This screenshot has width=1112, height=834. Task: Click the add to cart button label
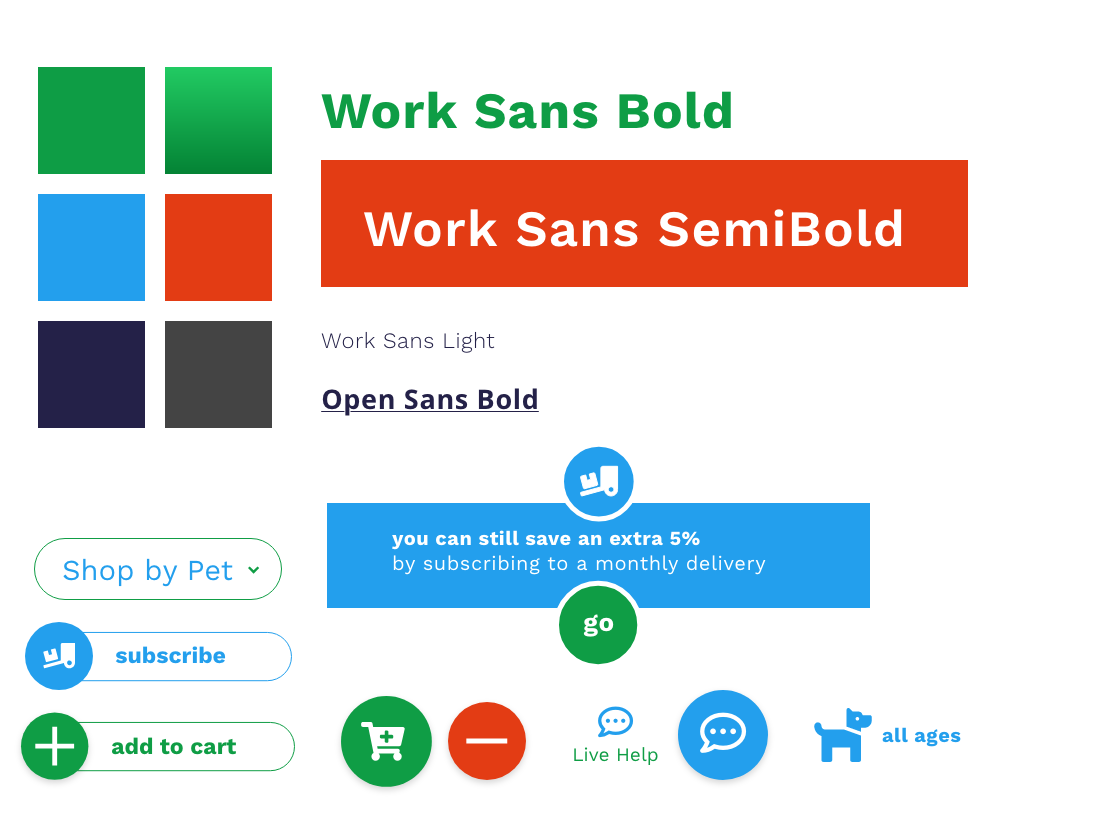click(174, 747)
